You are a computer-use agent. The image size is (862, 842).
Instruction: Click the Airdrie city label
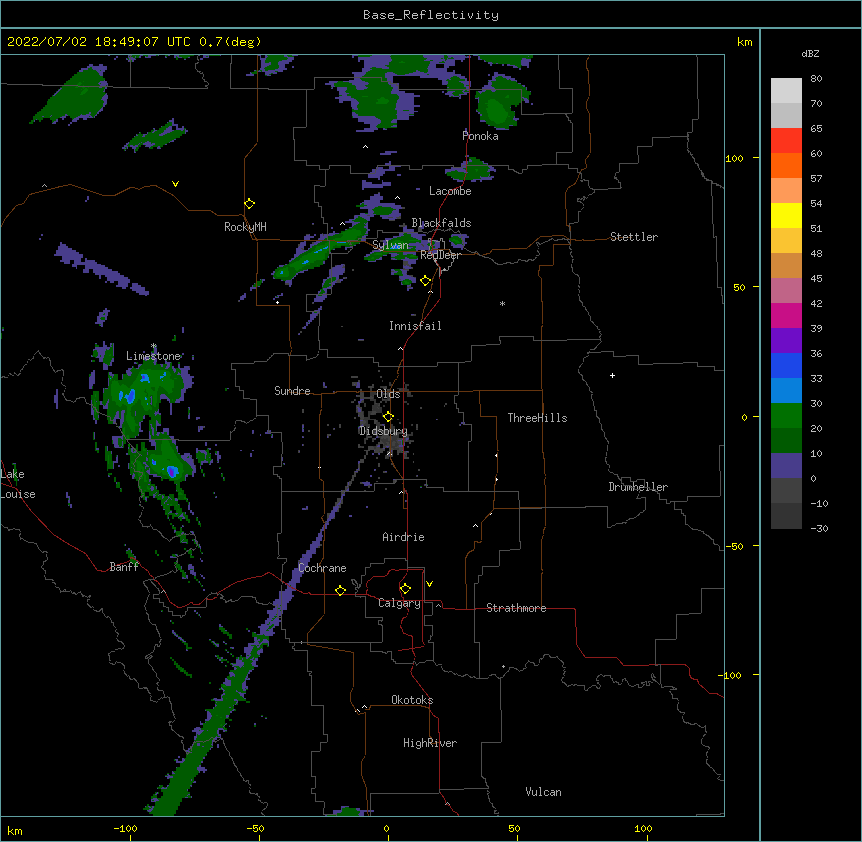[403, 537]
